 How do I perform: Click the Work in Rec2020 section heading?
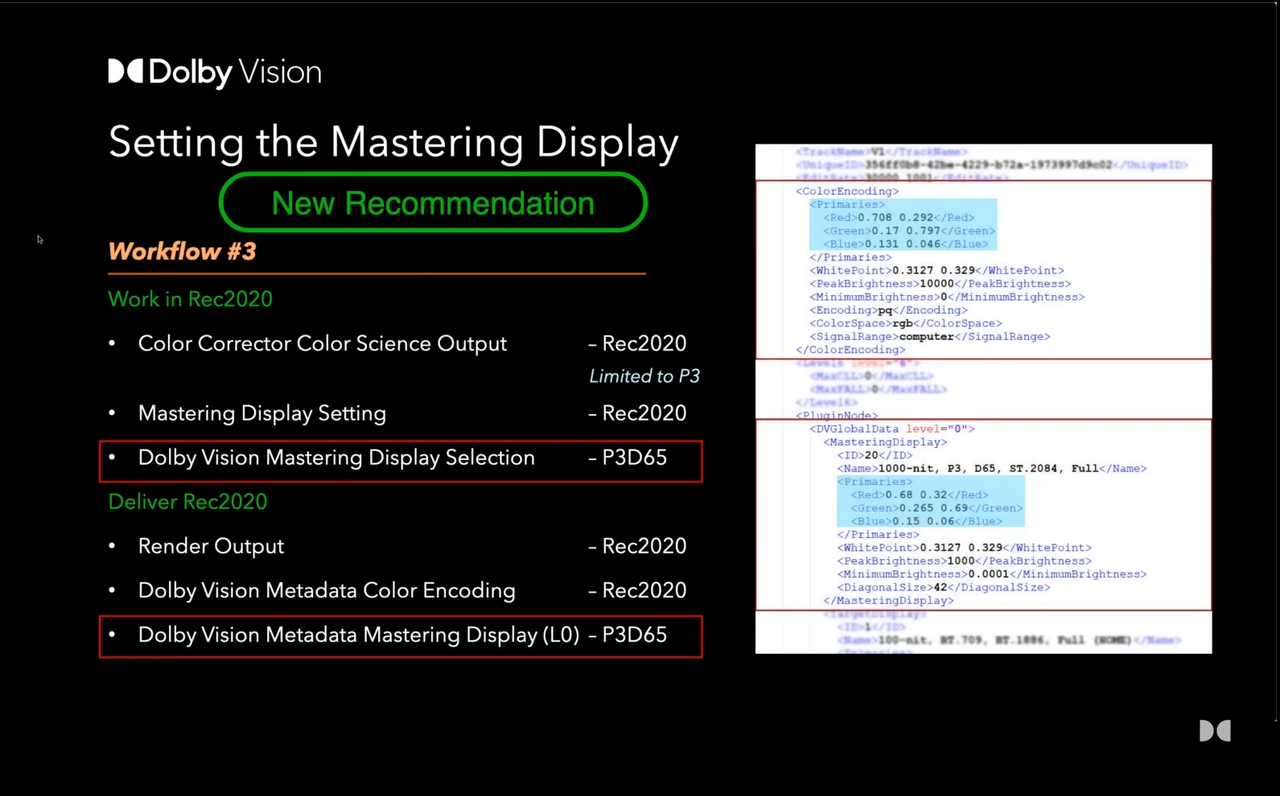click(x=190, y=298)
